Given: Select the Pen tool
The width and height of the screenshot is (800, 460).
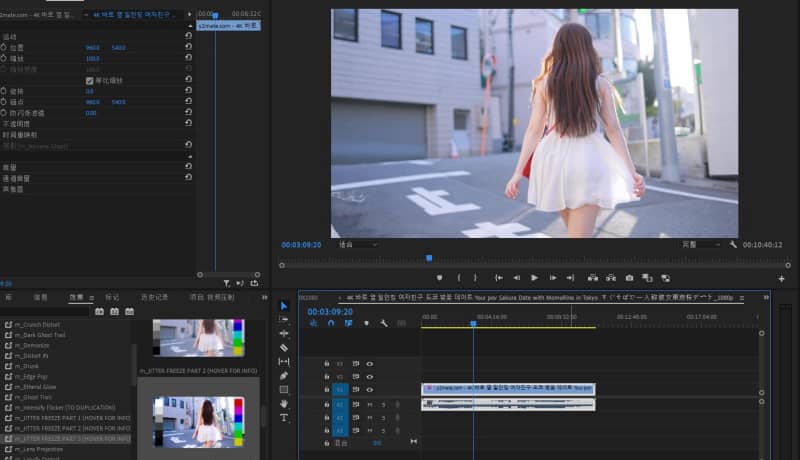Looking at the screenshot, I should coord(284,375).
